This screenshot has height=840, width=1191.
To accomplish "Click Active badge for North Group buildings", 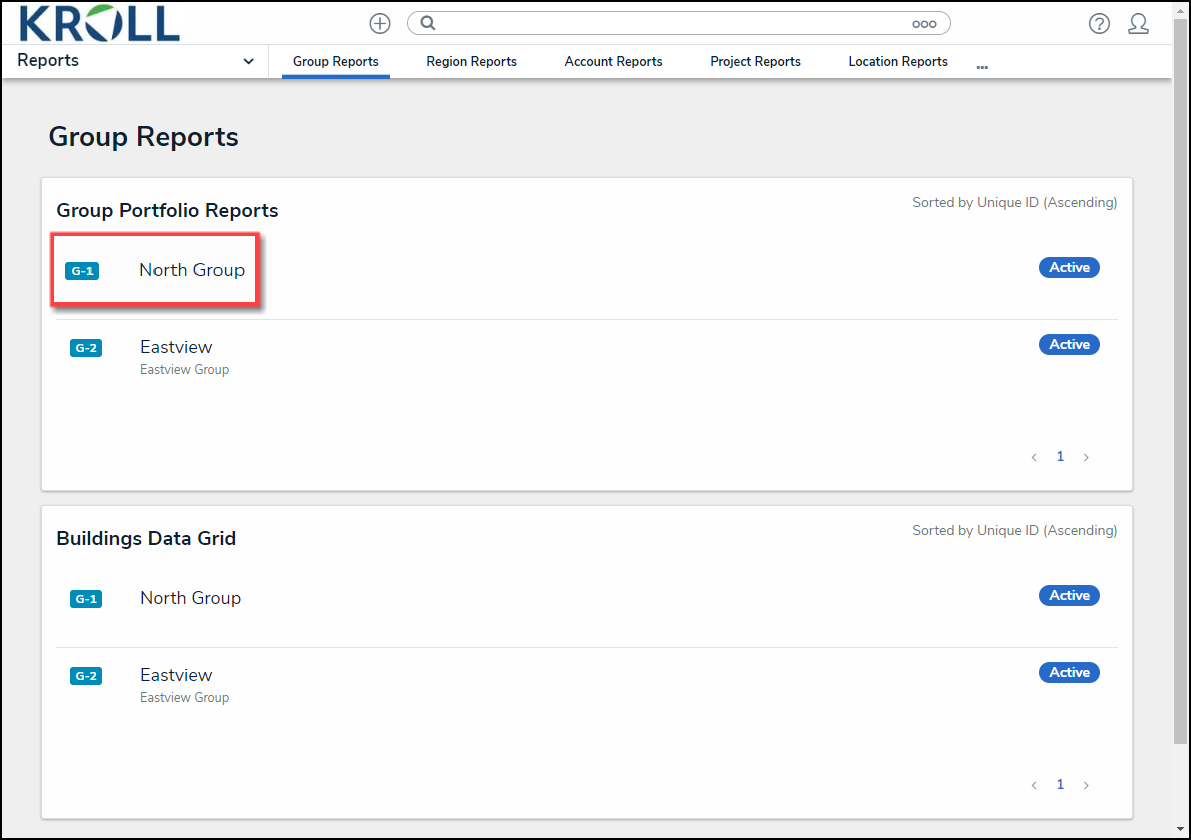I will pos(1069,595).
